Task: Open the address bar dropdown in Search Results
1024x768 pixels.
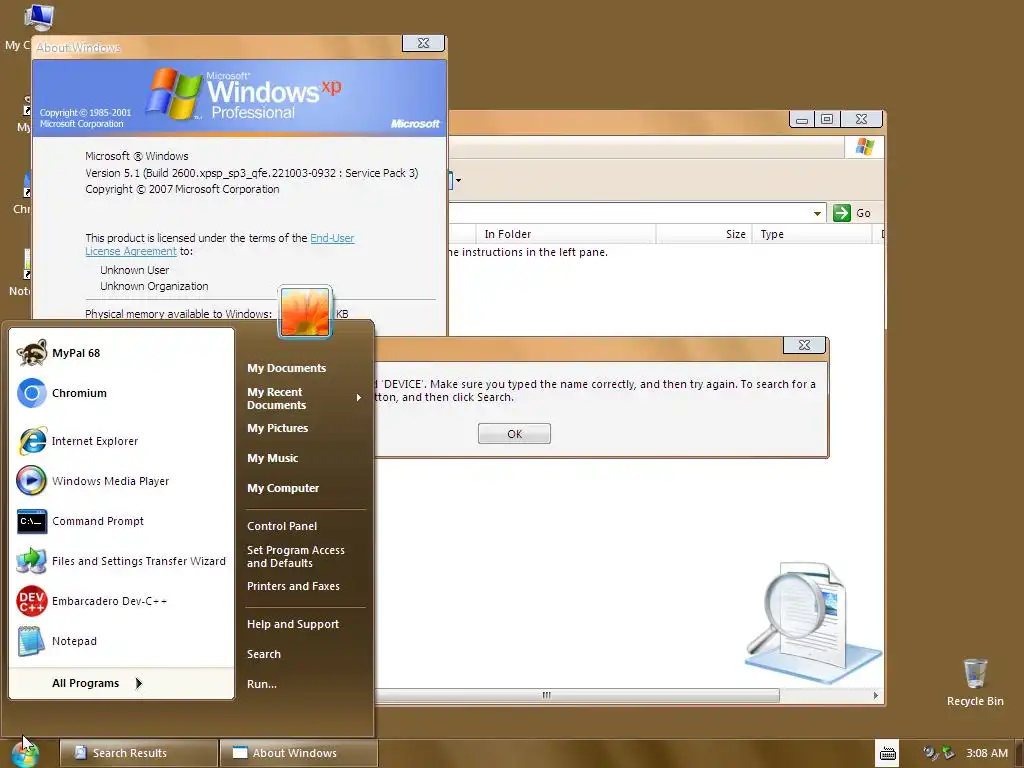Action: [817, 214]
